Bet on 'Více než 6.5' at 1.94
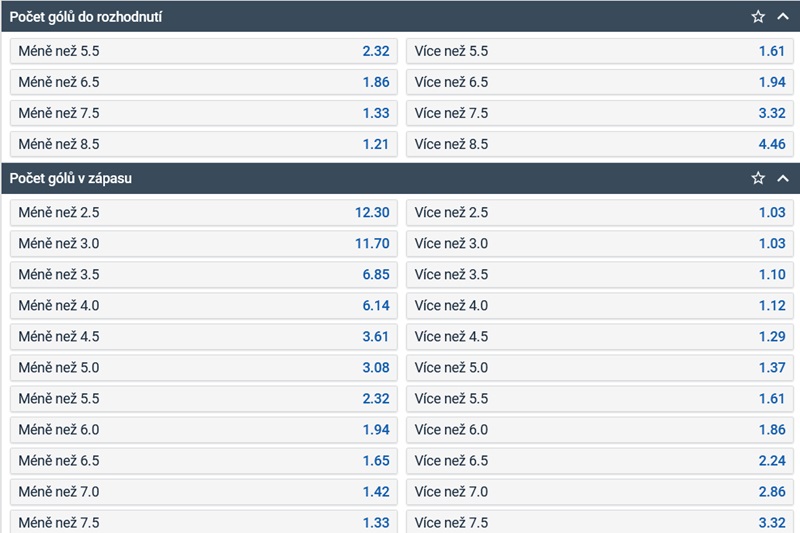This screenshot has height=533, width=800. (600, 82)
